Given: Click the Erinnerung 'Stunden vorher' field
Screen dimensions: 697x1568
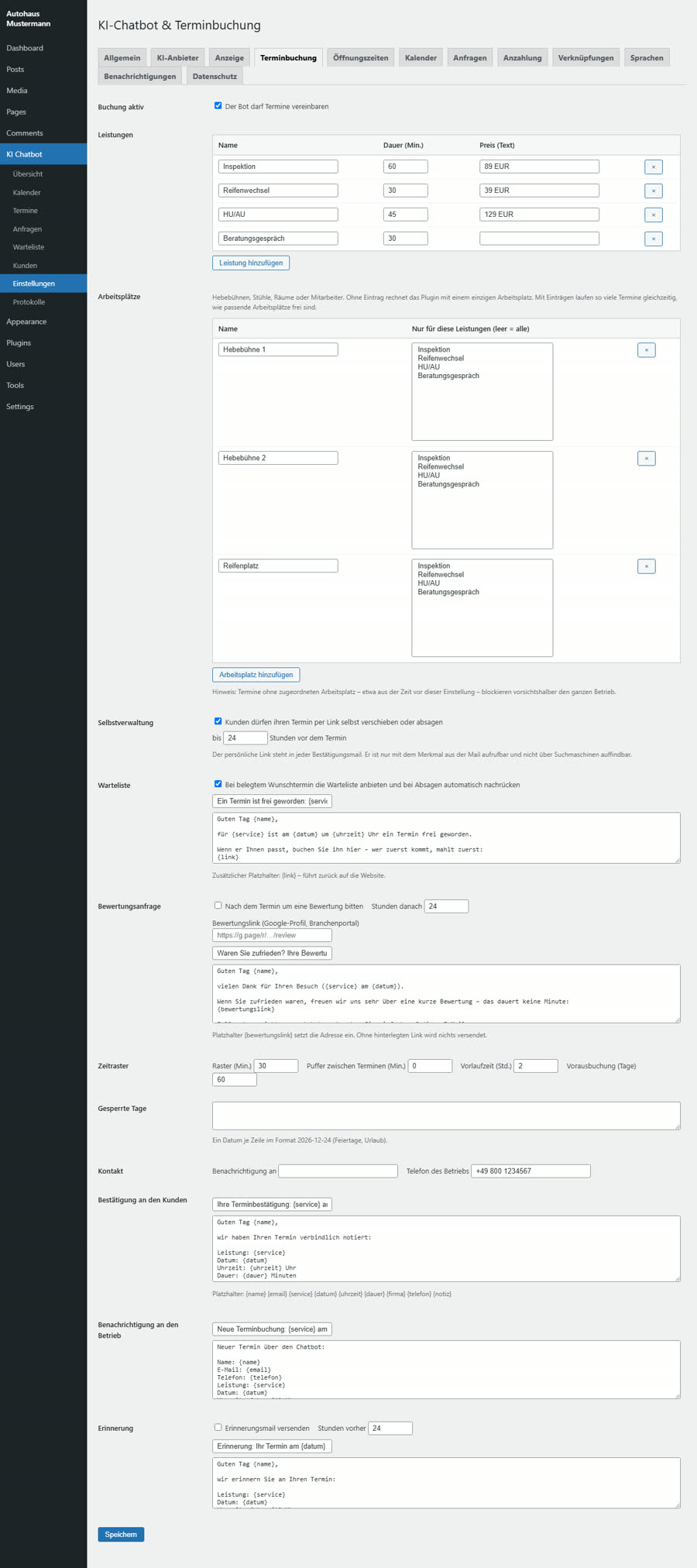Looking at the screenshot, I should click(390, 1428).
